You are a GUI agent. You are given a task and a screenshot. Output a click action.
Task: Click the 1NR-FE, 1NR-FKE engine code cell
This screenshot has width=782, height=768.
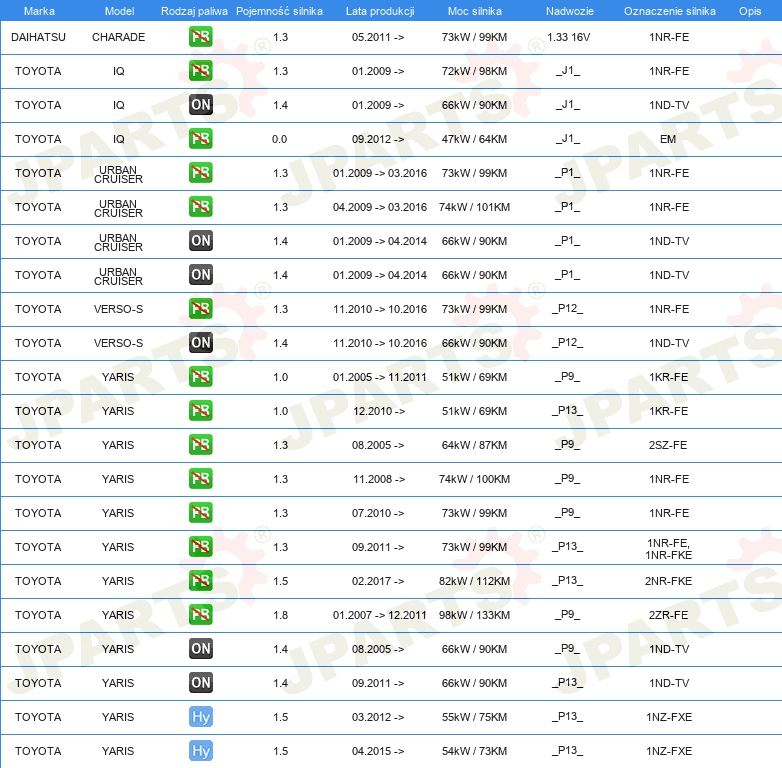point(668,549)
